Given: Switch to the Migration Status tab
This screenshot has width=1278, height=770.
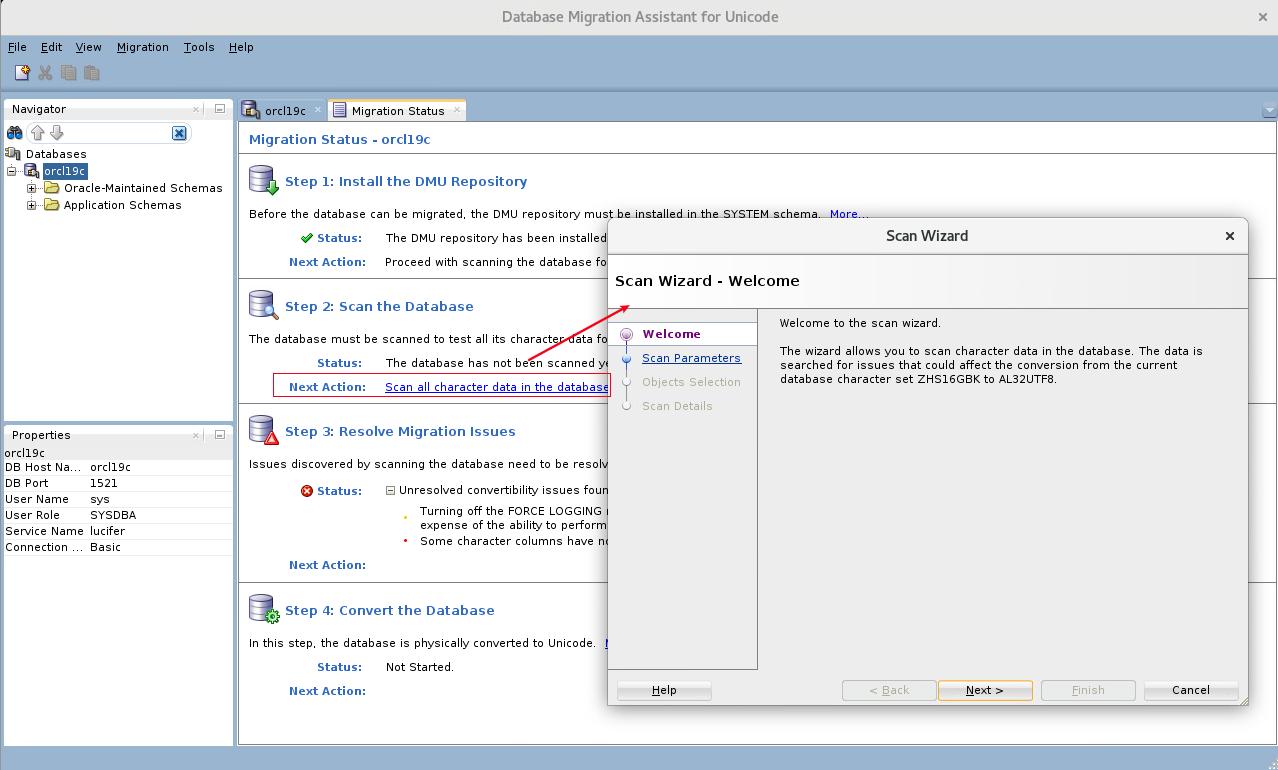Looking at the screenshot, I should 397,110.
